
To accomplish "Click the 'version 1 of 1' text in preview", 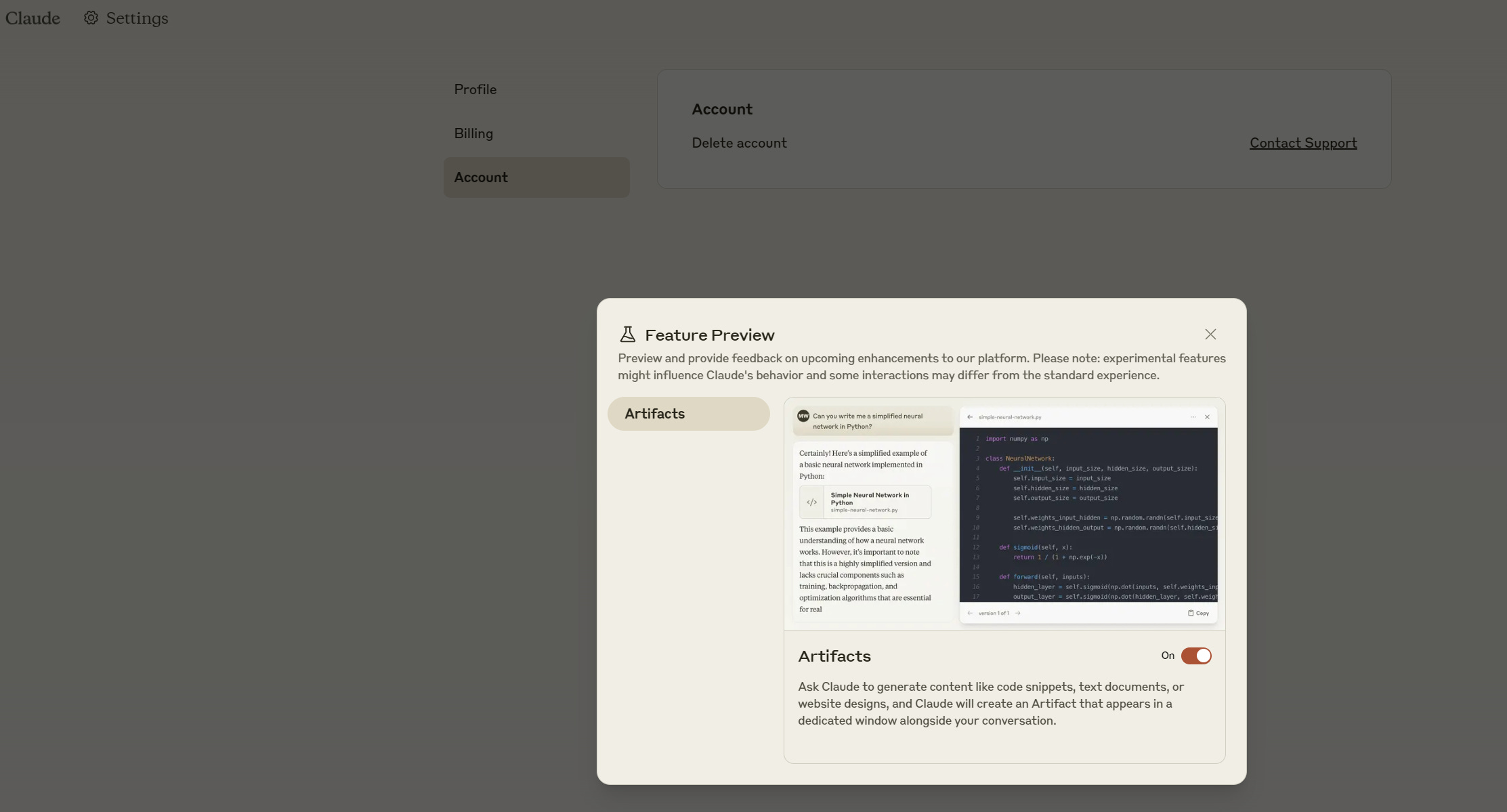I will (x=994, y=613).
